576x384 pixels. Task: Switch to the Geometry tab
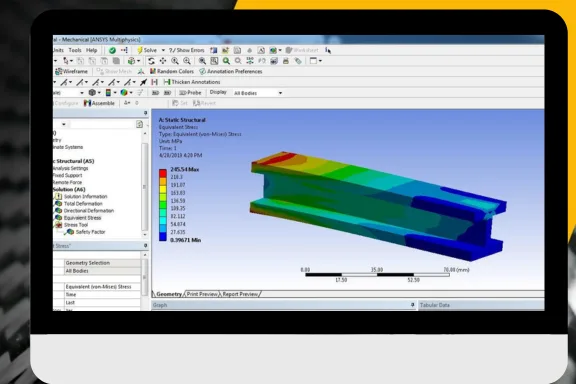point(169,294)
